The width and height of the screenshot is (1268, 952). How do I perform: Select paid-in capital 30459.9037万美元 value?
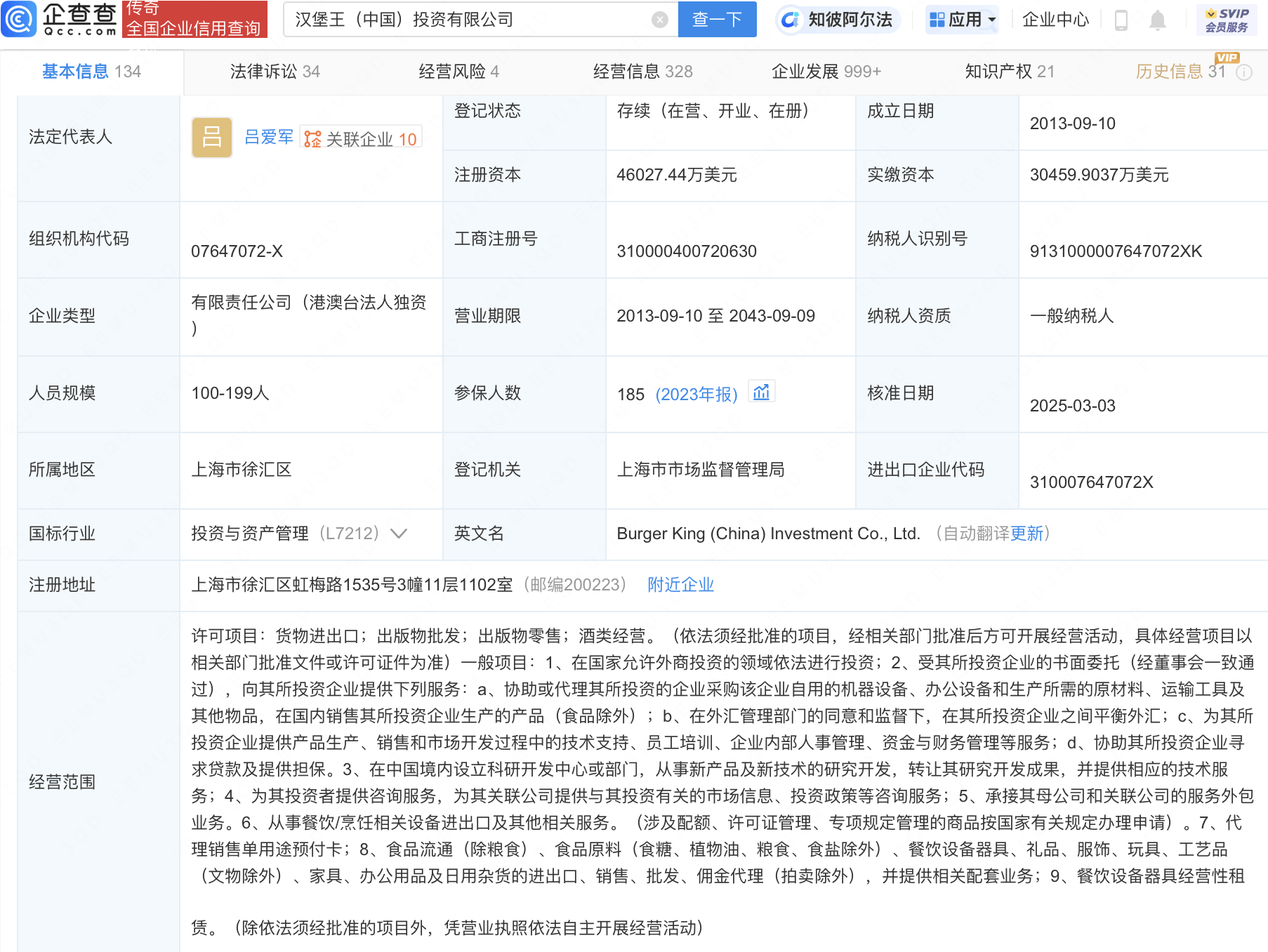tap(1099, 175)
